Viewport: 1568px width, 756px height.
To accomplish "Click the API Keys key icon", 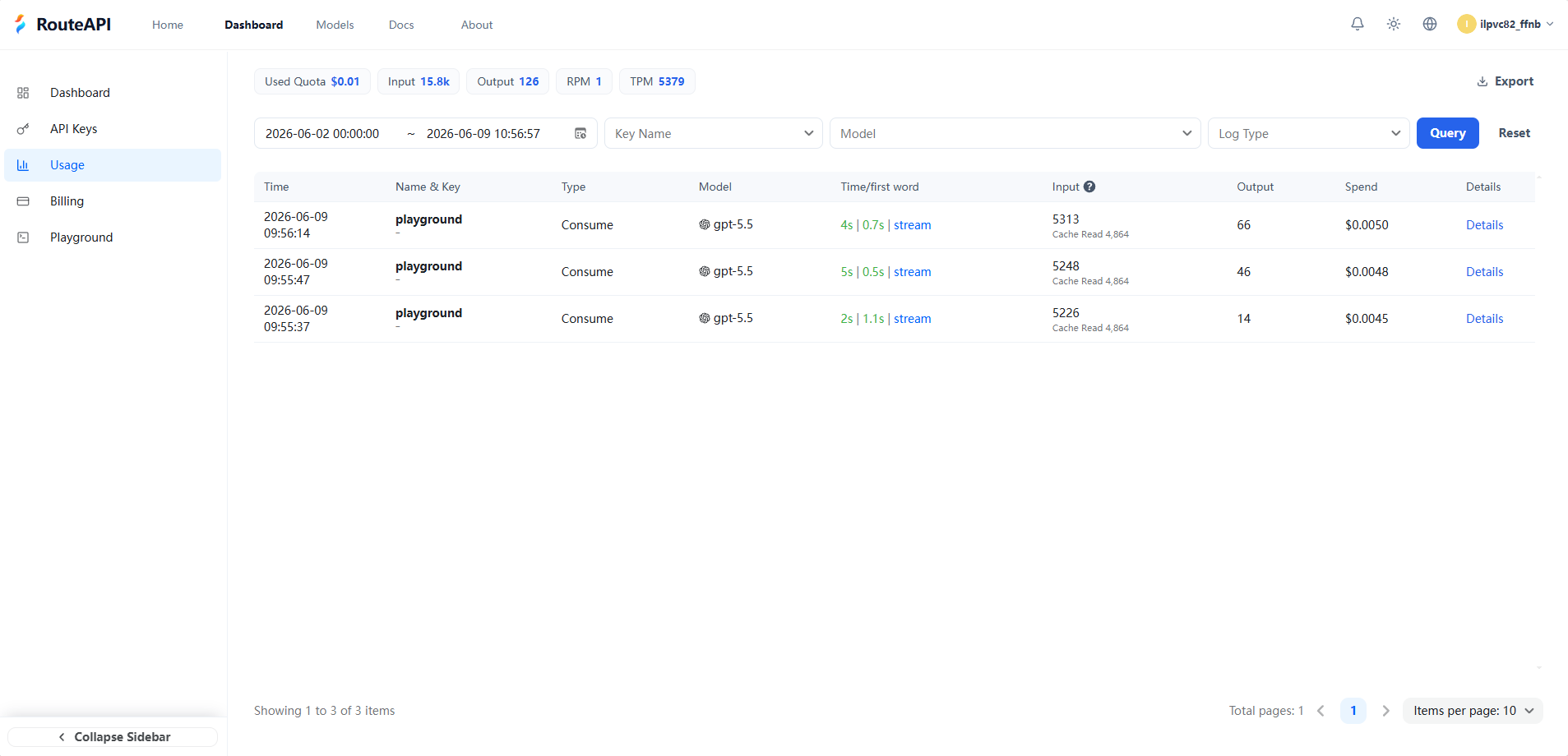I will point(23,129).
